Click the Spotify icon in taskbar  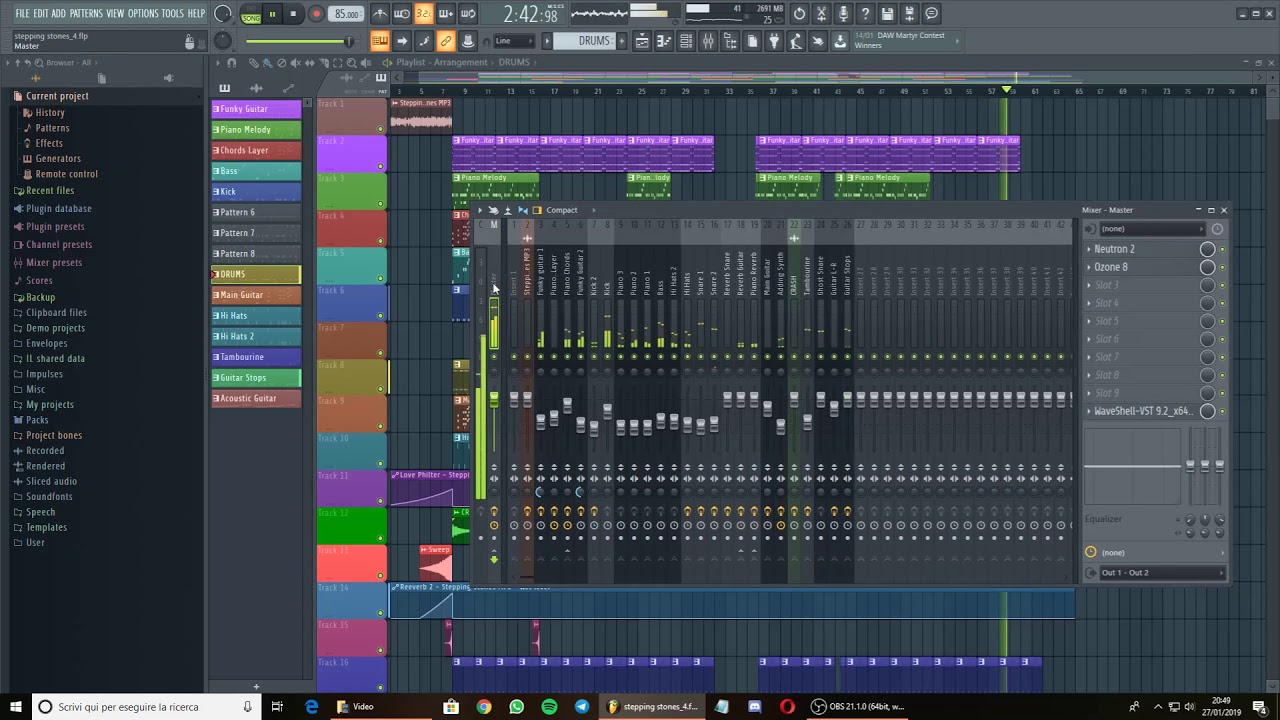pyautogui.click(x=549, y=707)
